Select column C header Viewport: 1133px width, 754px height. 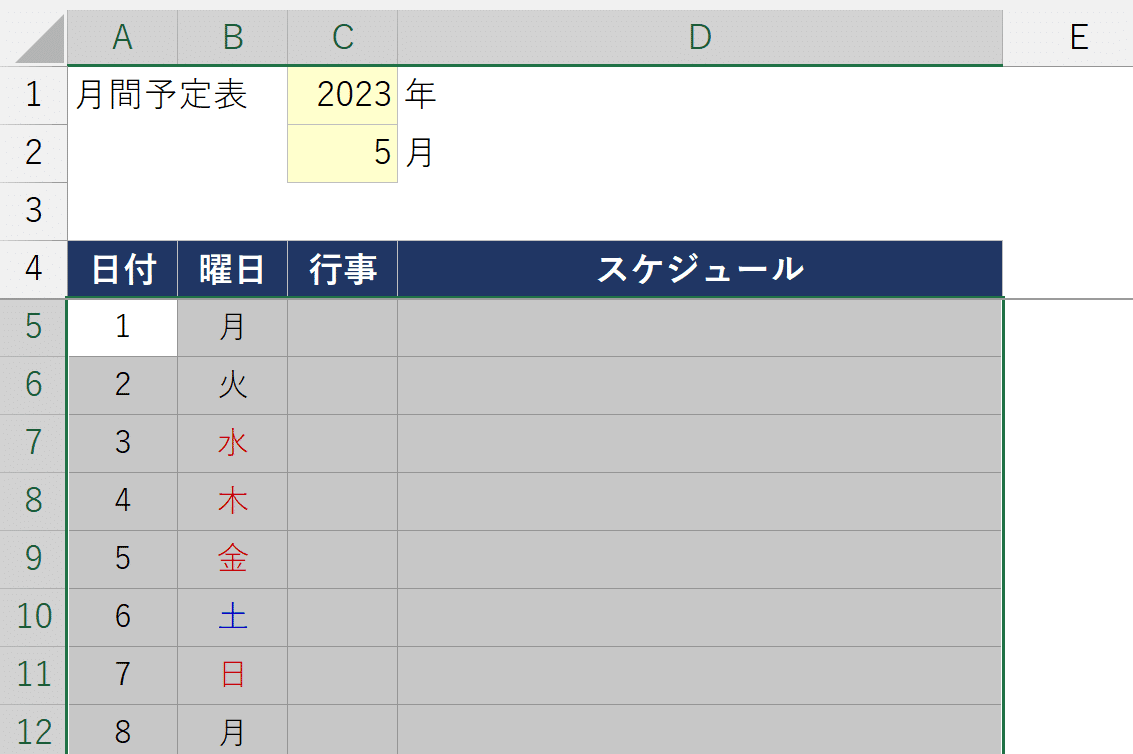[343, 37]
